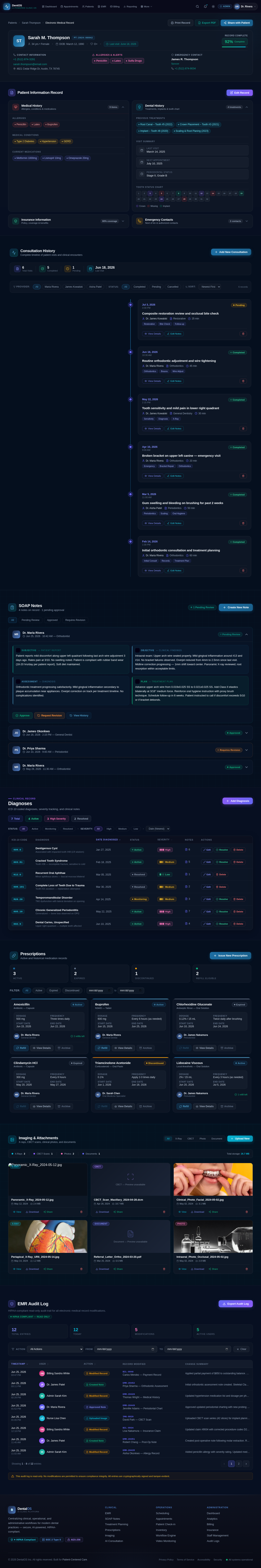Toggle the Aisha Patel provider filter chip
The image size is (261, 1568).
95,287
